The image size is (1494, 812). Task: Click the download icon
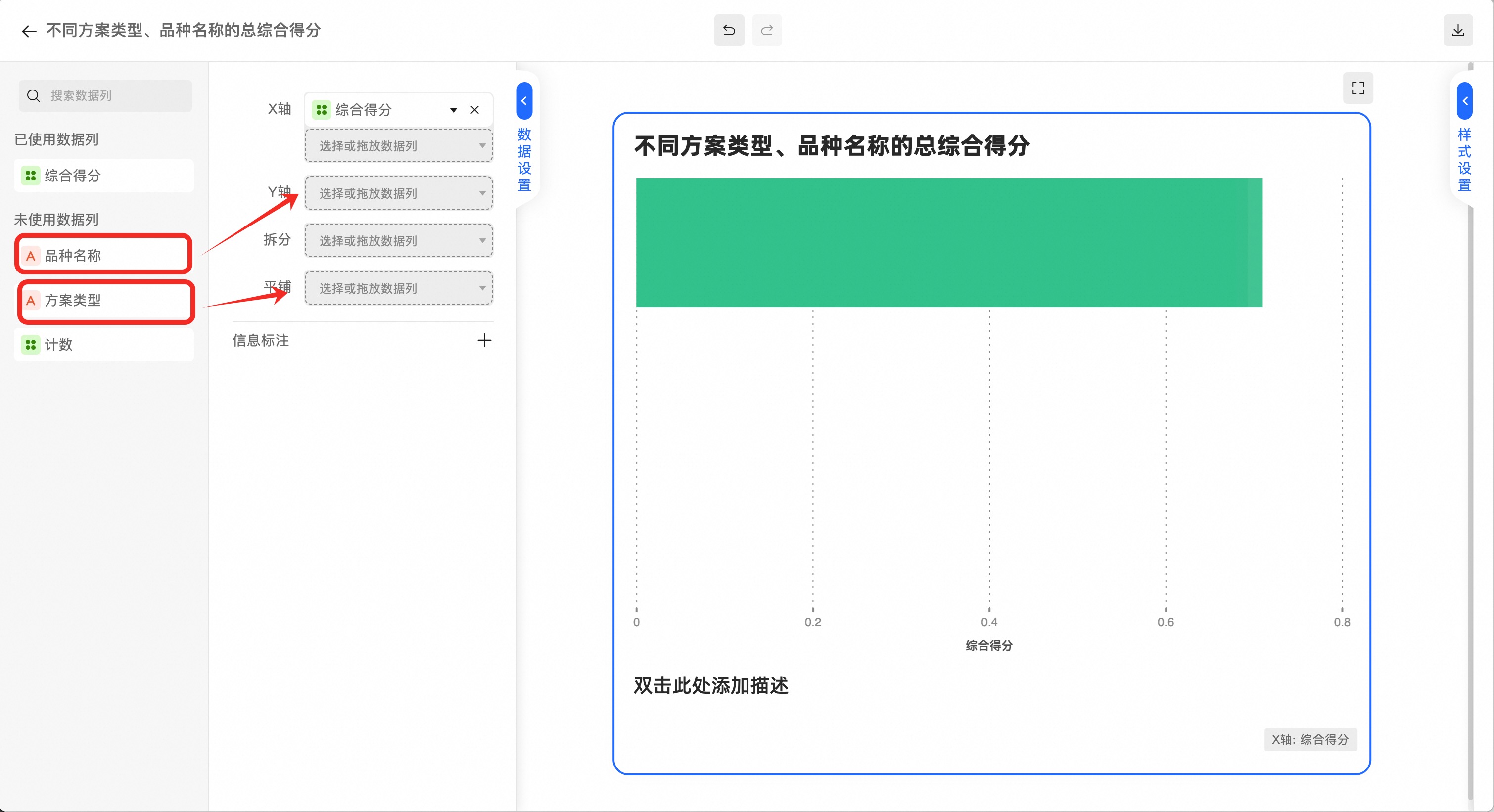[1457, 30]
